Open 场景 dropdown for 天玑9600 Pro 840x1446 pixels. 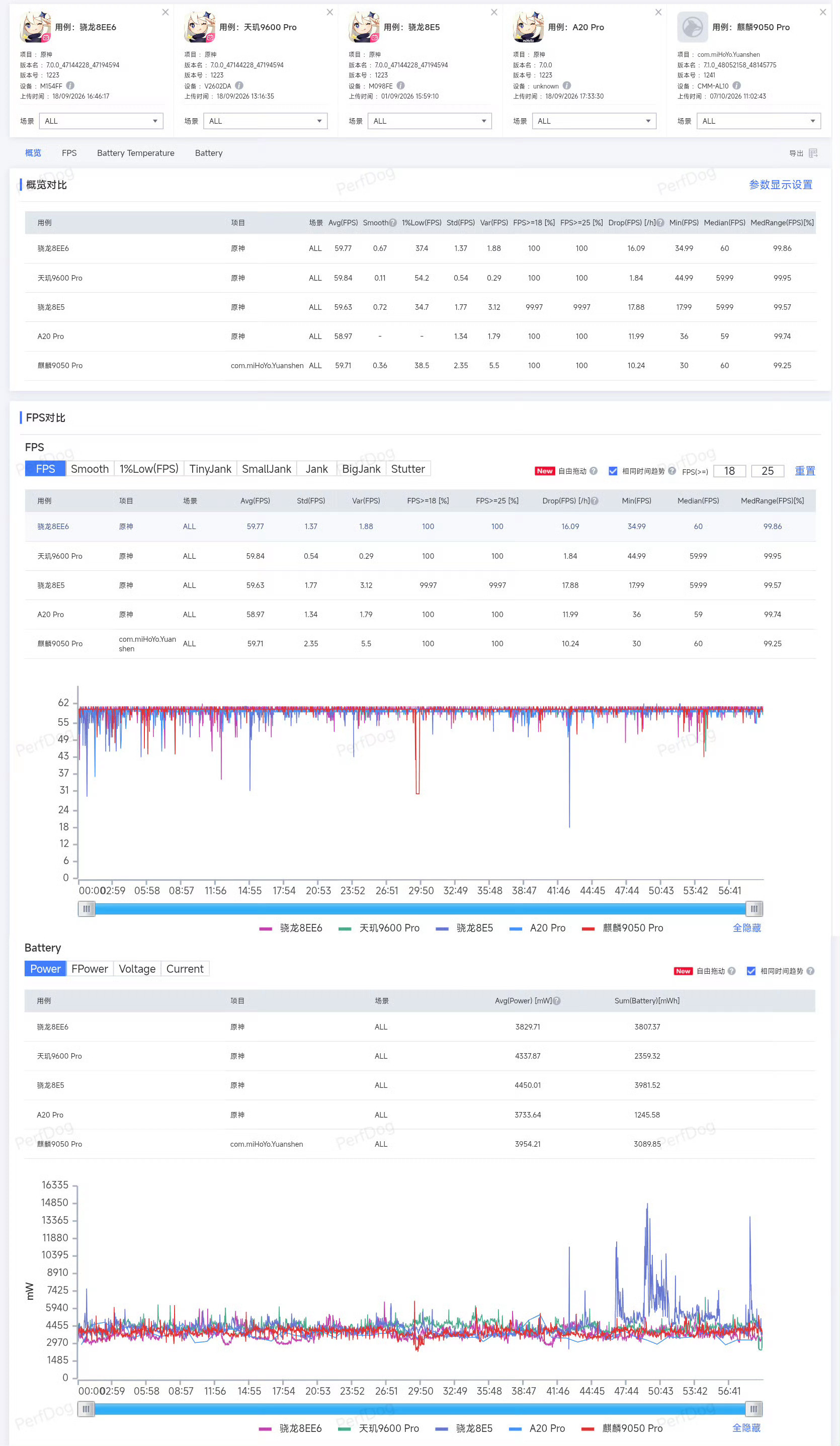click(265, 121)
